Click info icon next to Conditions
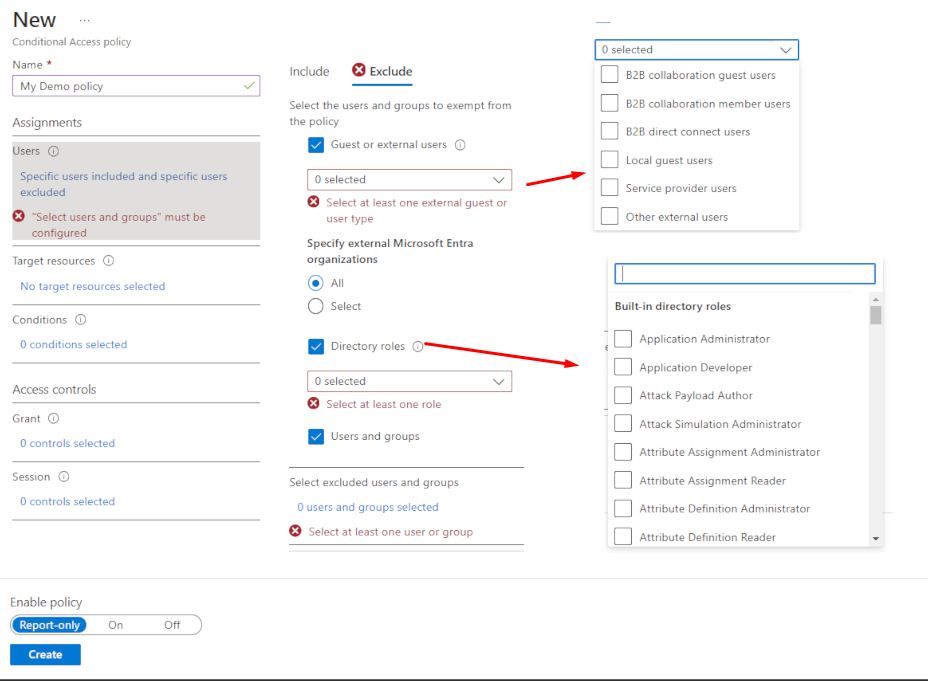The image size is (928, 681). 80,320
